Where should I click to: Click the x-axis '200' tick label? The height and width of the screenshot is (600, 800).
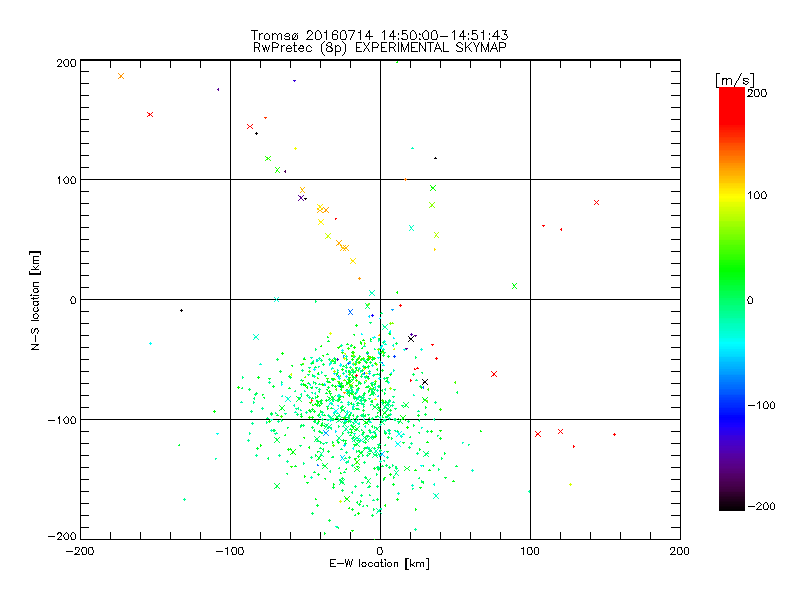point(680,551)
